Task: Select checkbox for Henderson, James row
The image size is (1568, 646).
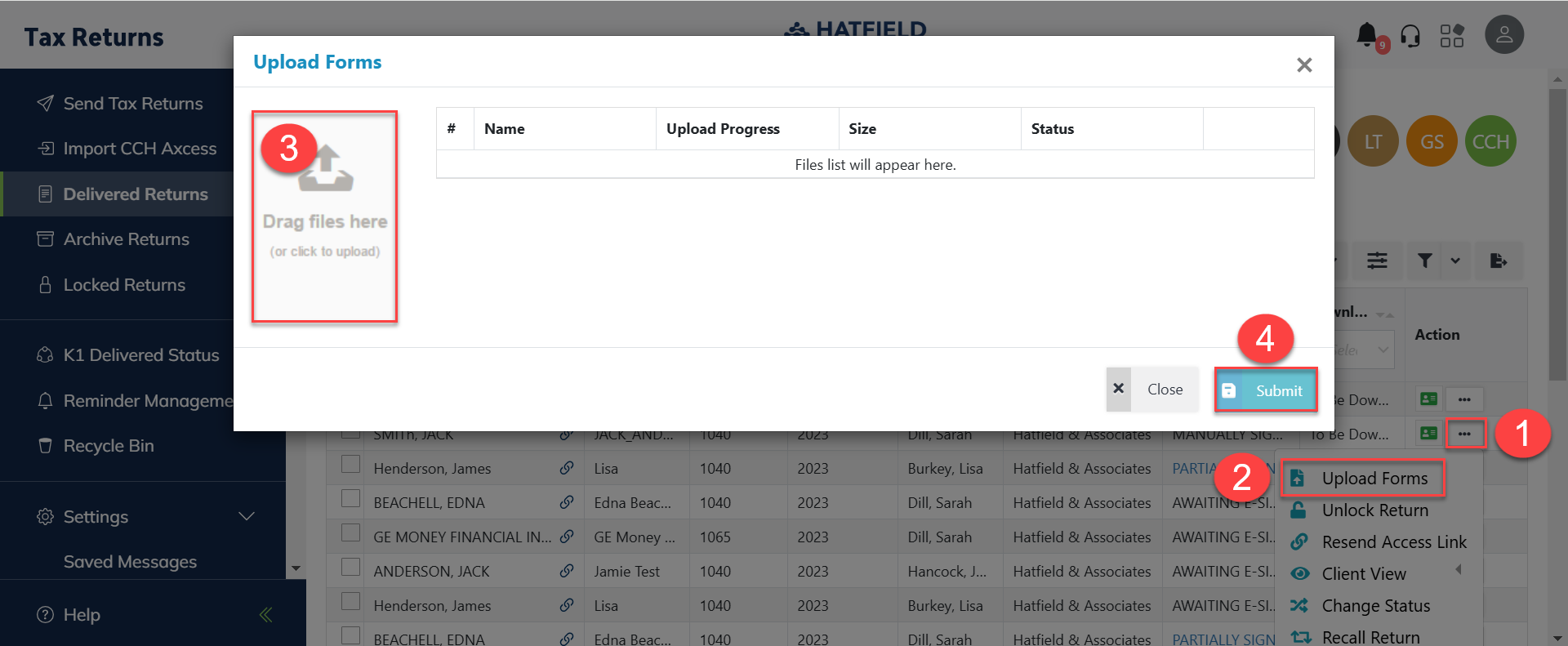Action: tap(350, 465)
